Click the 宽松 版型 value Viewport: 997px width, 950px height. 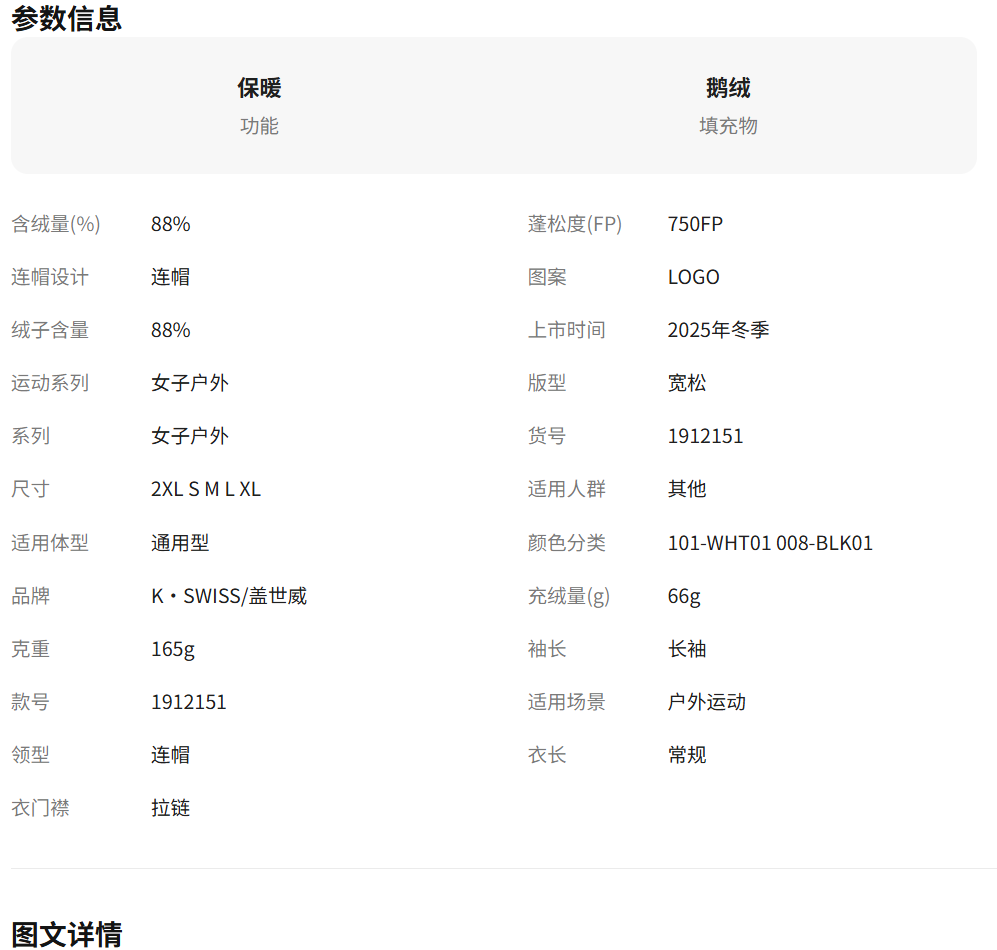(x=687, y=383)
